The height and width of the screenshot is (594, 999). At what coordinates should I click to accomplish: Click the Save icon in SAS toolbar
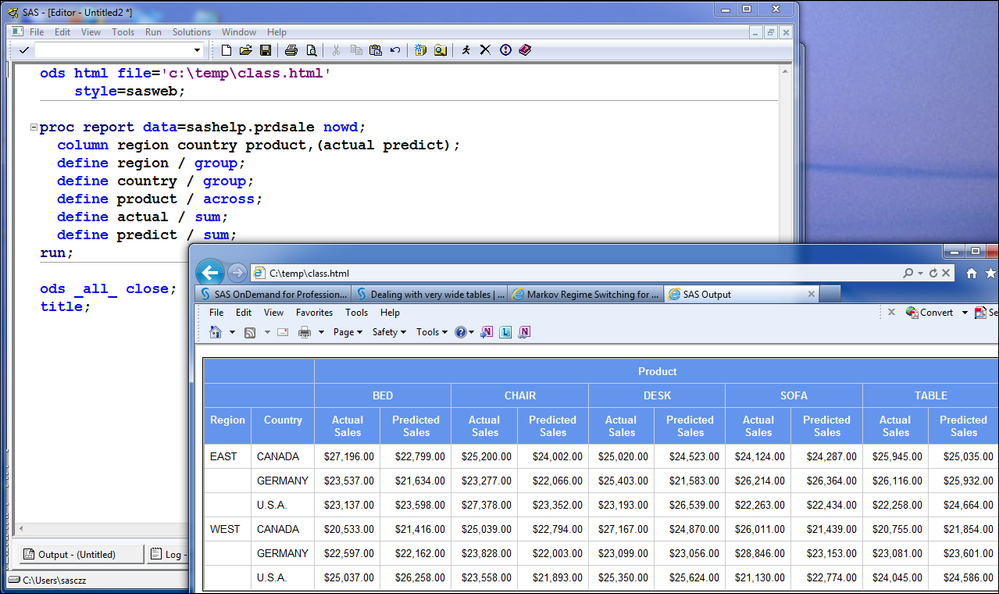(265, 50)
